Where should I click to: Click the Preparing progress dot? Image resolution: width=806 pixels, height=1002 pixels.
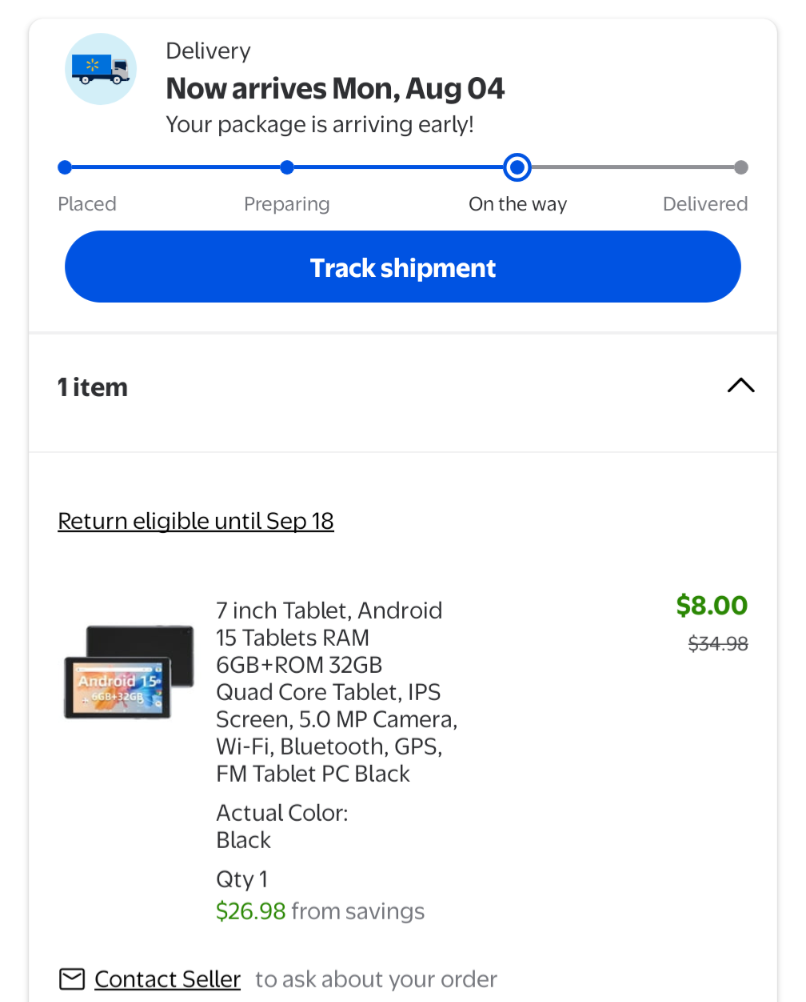point(287,168)
